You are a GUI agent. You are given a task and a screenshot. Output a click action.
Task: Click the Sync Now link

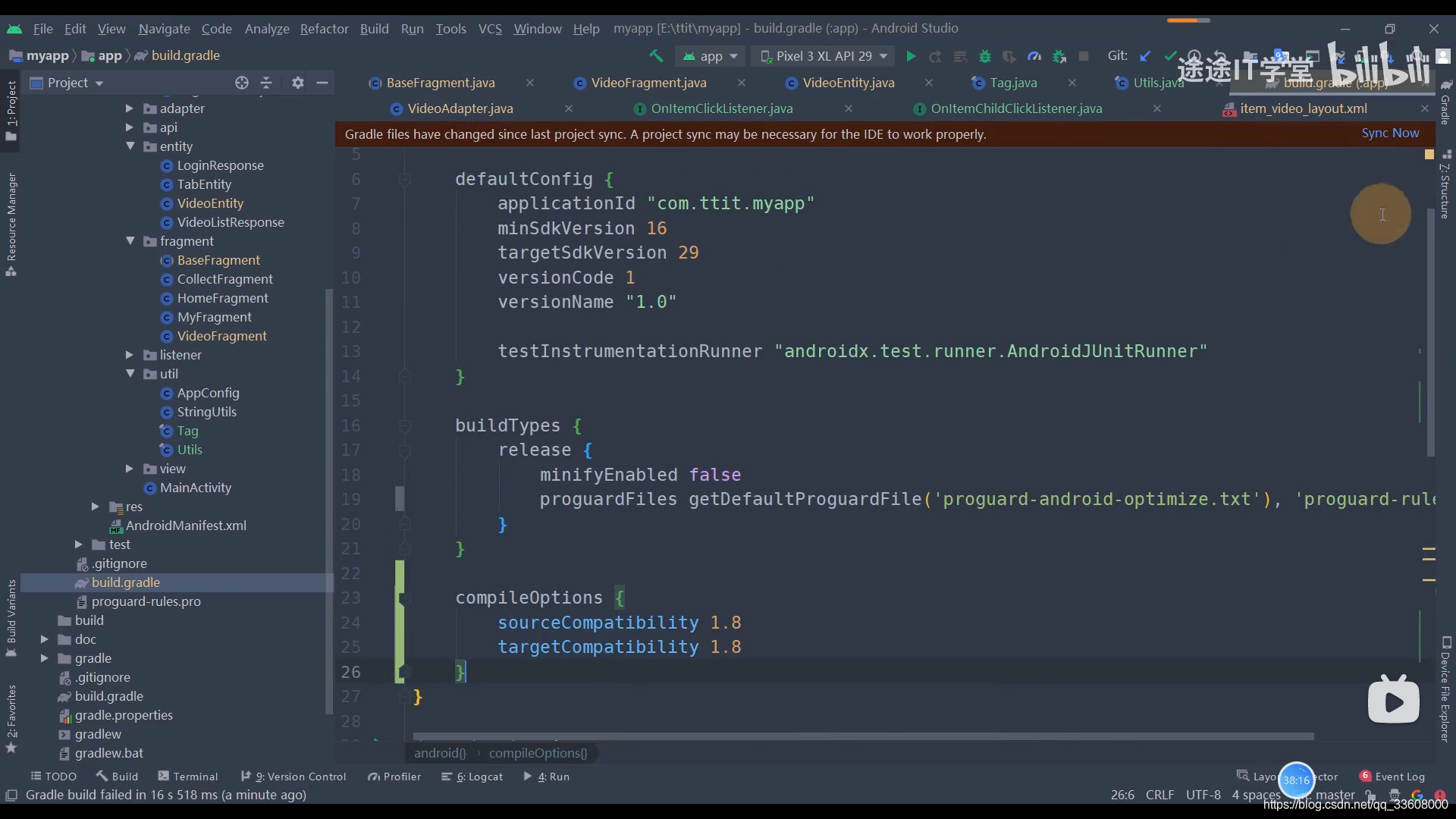click(1390, 133)
